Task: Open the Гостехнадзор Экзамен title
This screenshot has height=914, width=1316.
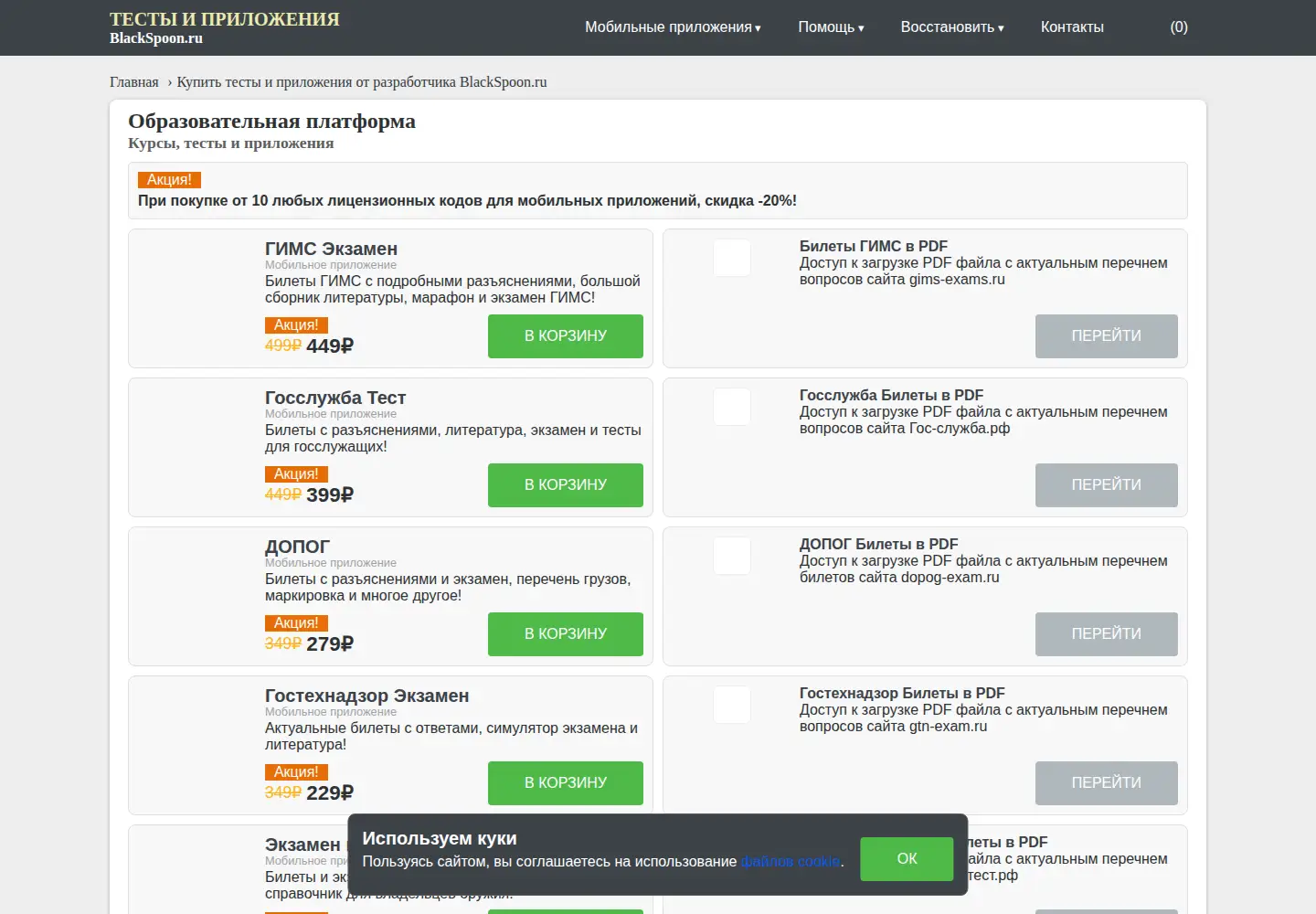Action: point(367,696)
